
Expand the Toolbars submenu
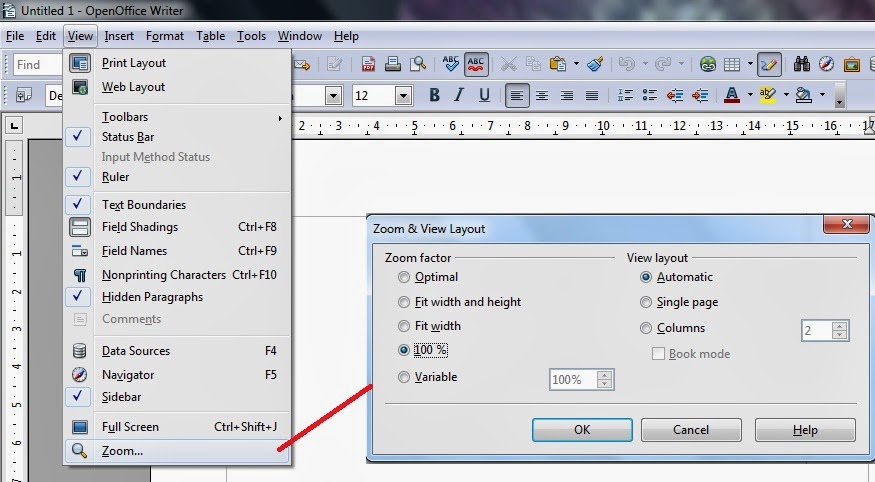coord(190,117)
